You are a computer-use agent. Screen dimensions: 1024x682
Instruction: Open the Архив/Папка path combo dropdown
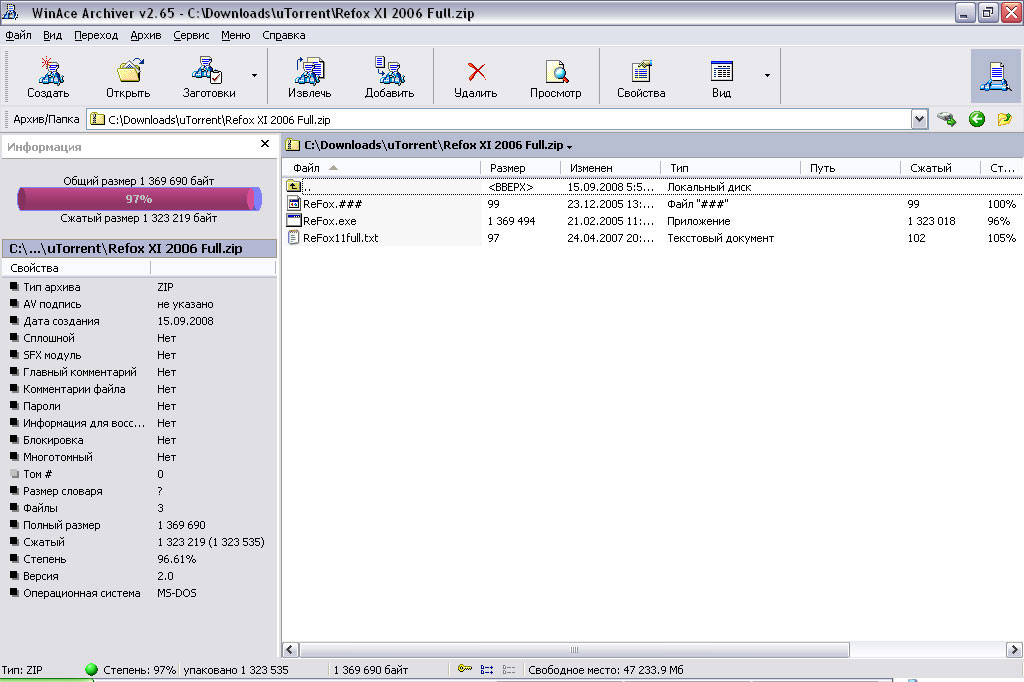pos(920,119)
